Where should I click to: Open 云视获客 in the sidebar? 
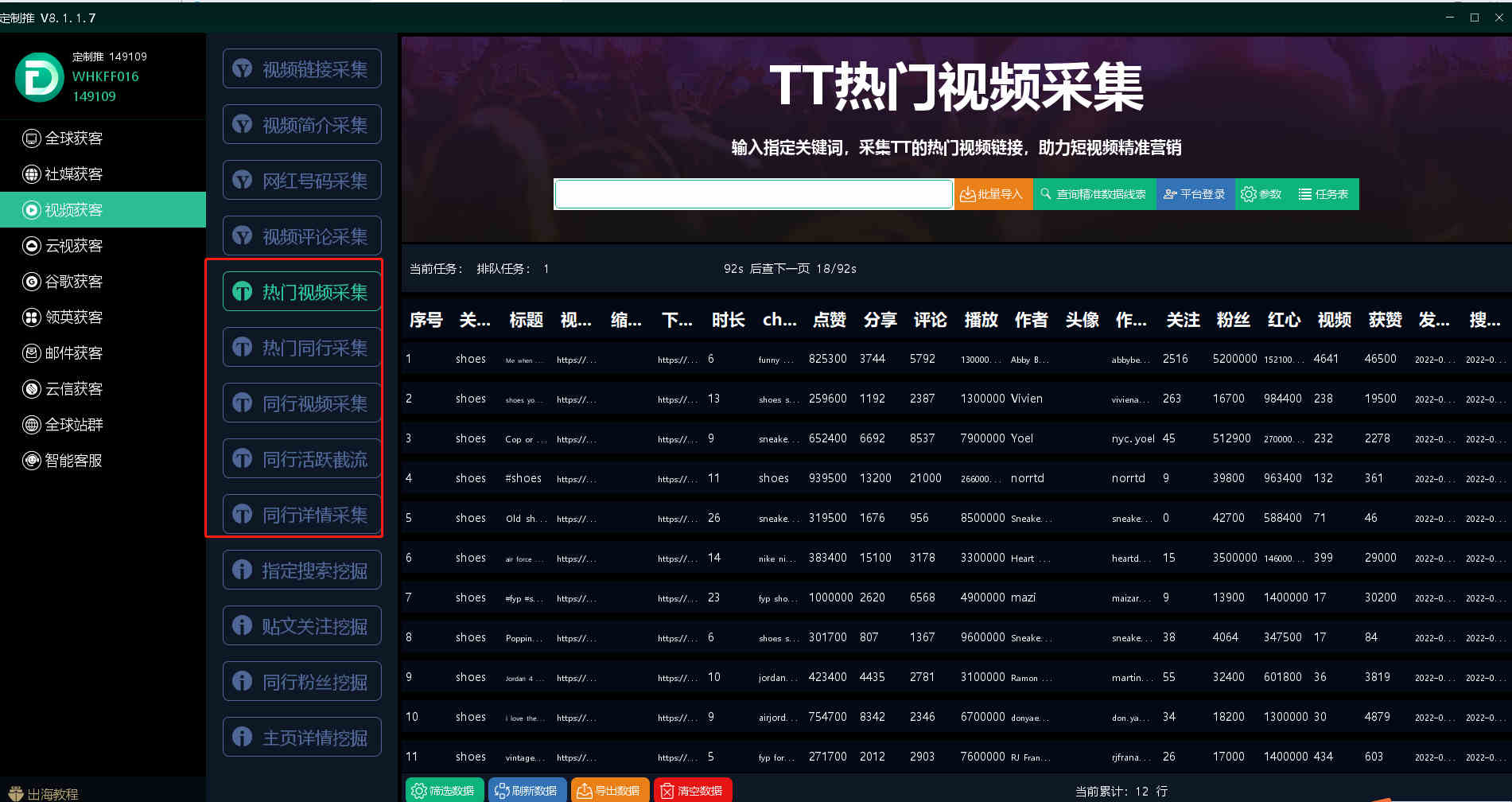tap(103, 246)
